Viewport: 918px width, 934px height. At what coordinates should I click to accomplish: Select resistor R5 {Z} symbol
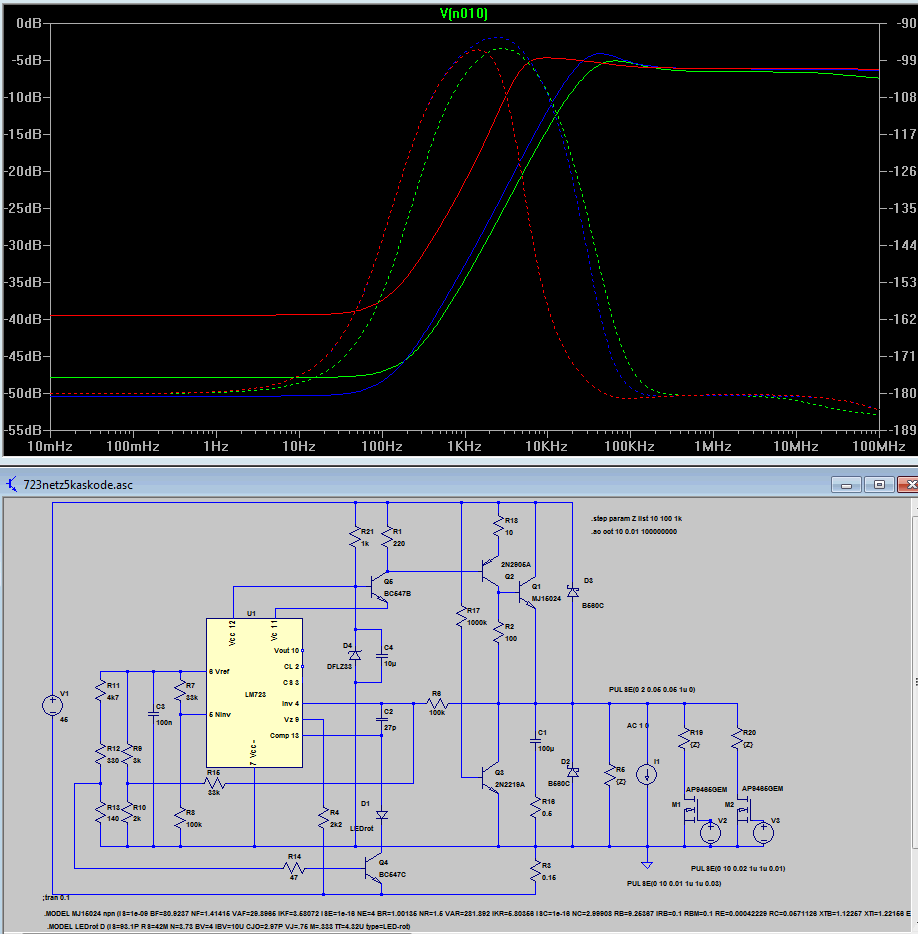[x=609, y=776]
